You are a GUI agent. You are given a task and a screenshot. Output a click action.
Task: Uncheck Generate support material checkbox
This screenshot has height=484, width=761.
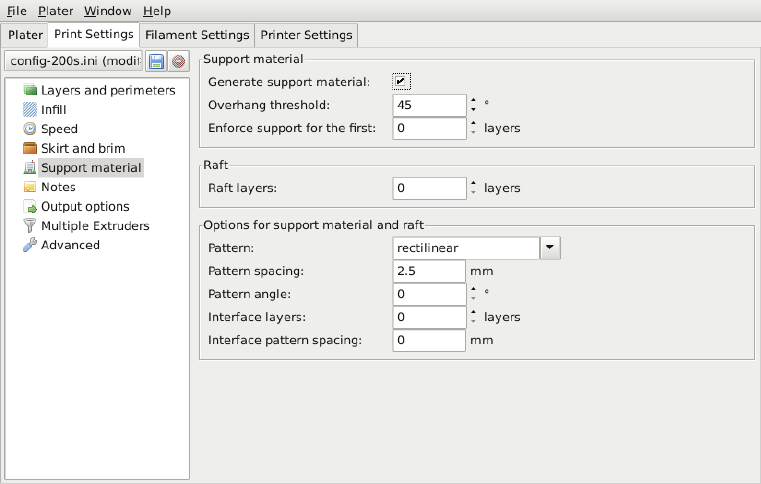pos(402,81)
